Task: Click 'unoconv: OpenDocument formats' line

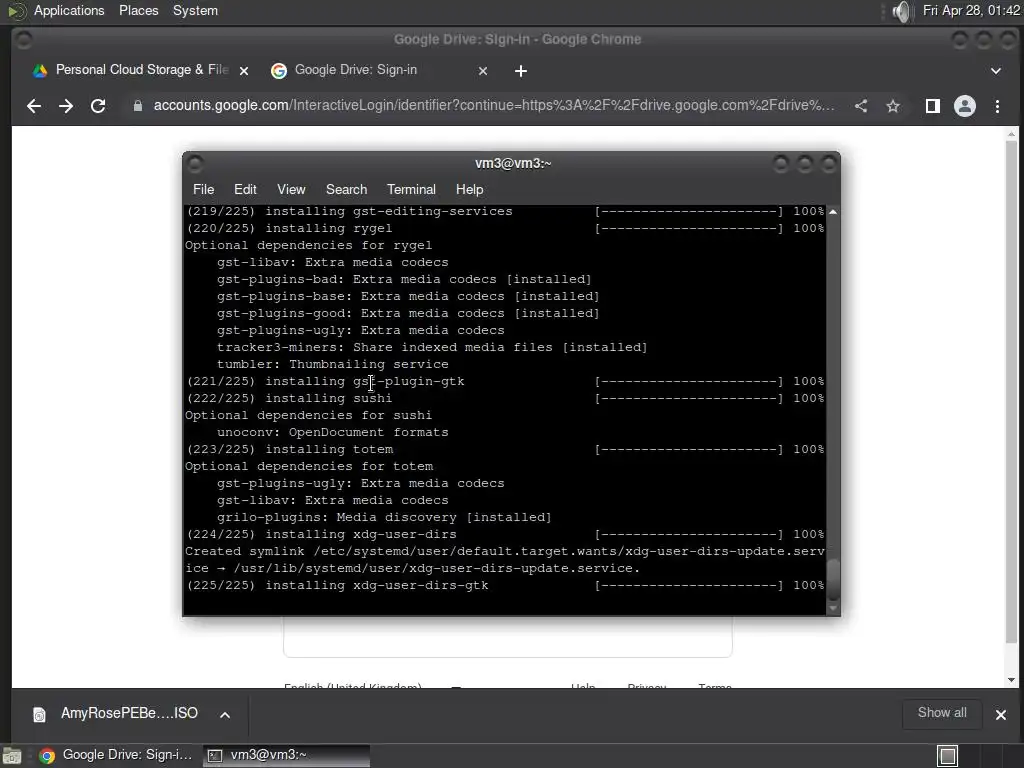Action: tap(332, 432)
